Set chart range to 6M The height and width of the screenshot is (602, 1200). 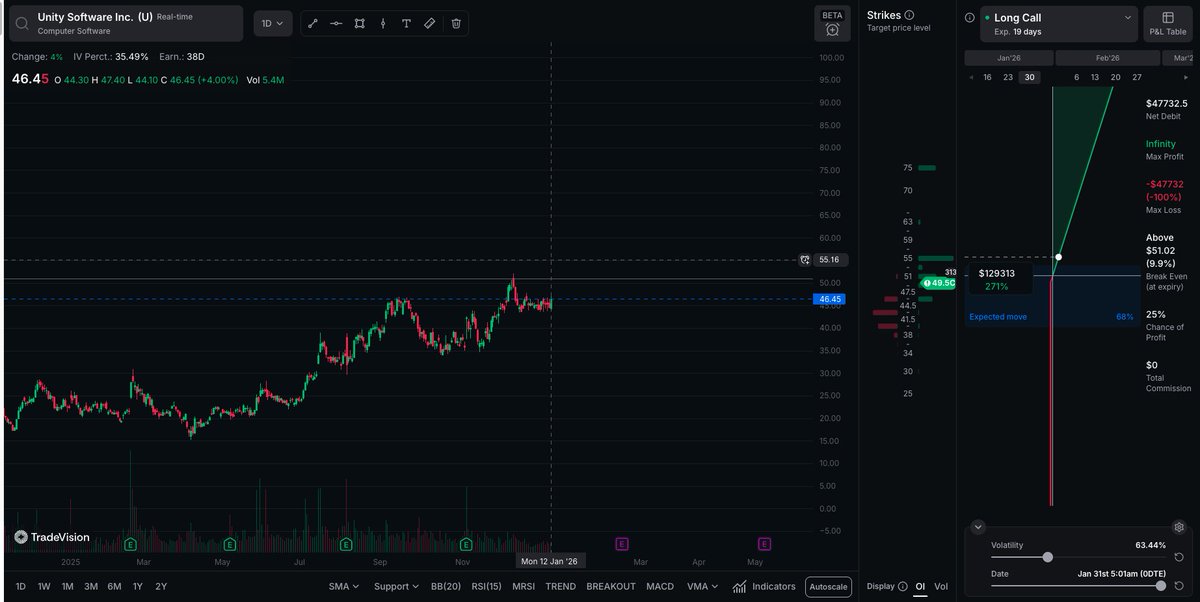[115, 587]
